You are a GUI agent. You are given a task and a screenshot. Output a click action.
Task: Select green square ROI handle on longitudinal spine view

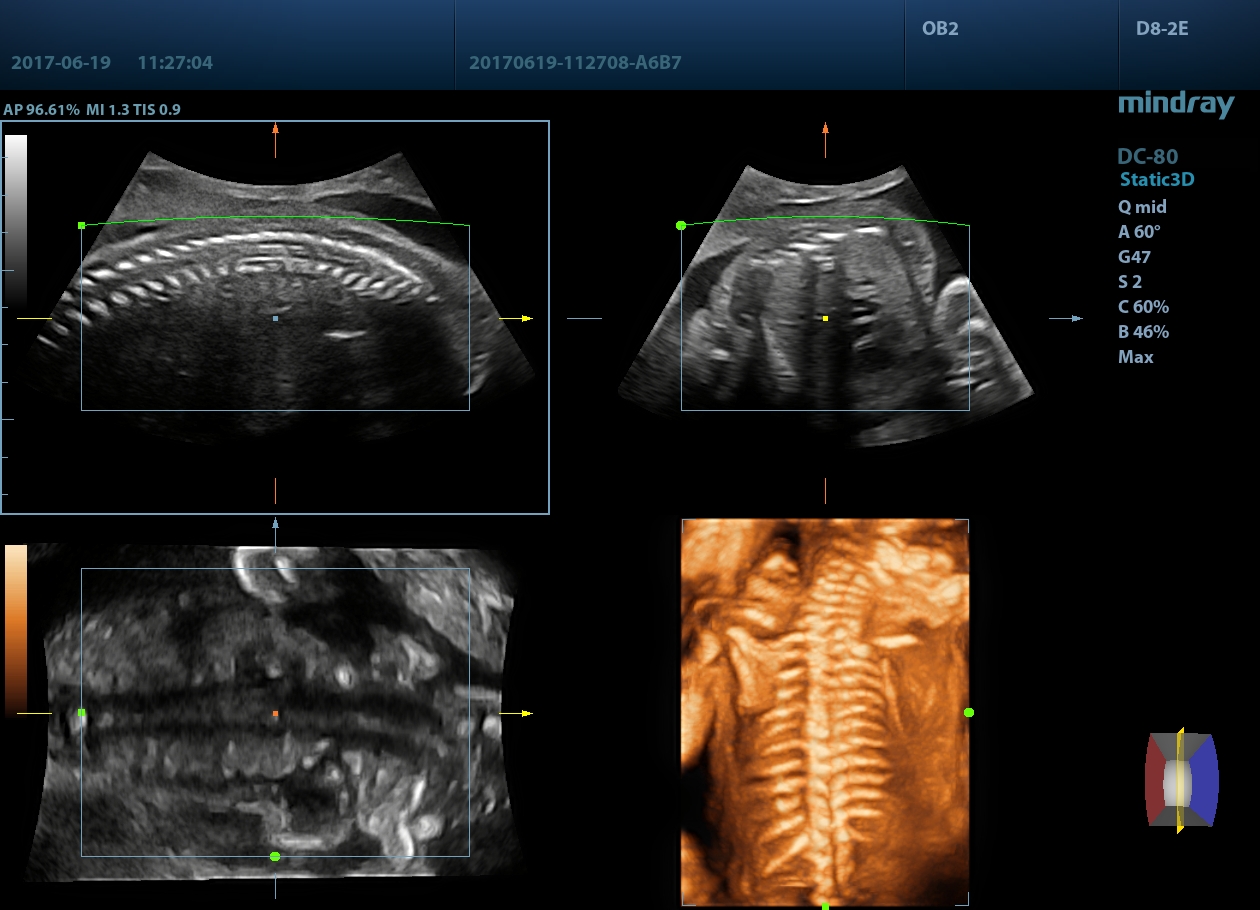pos(81,226)
